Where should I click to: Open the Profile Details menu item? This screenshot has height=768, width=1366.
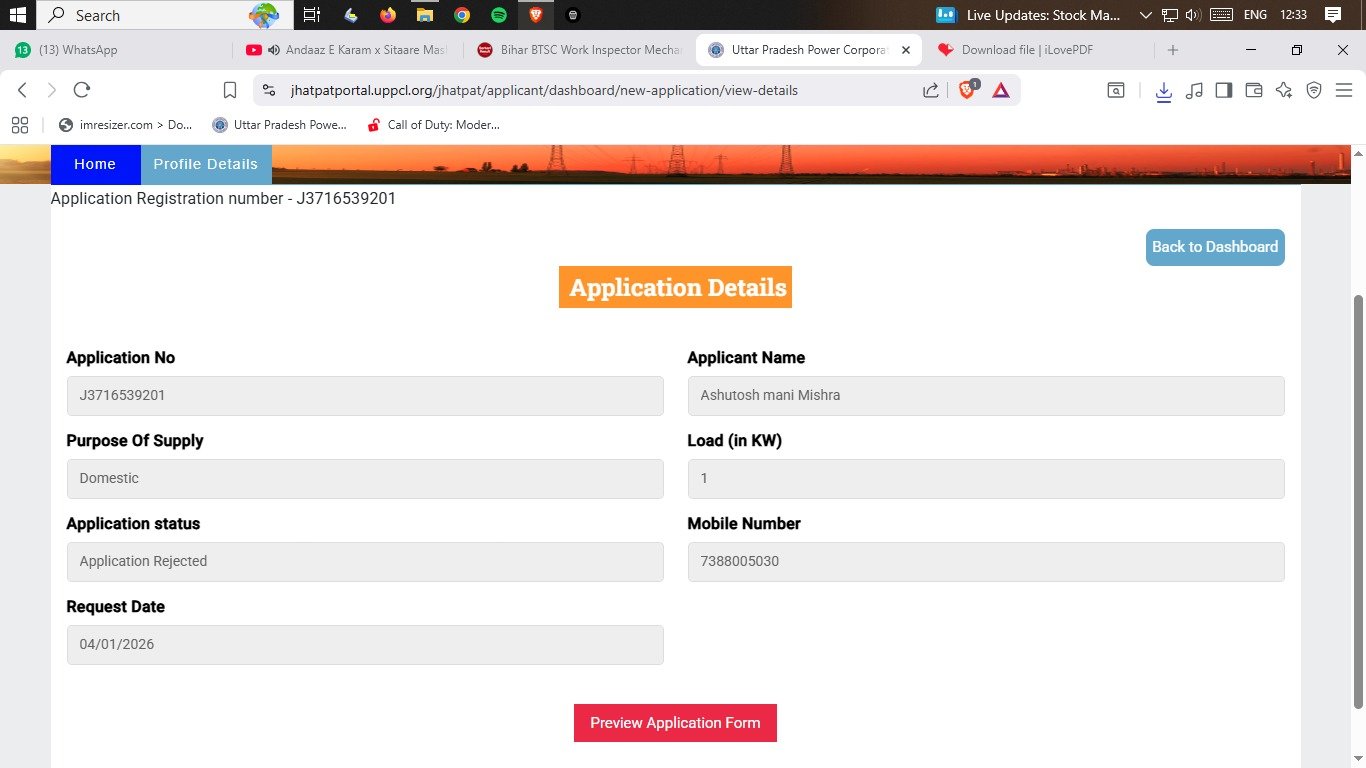[x=205, y=164]
